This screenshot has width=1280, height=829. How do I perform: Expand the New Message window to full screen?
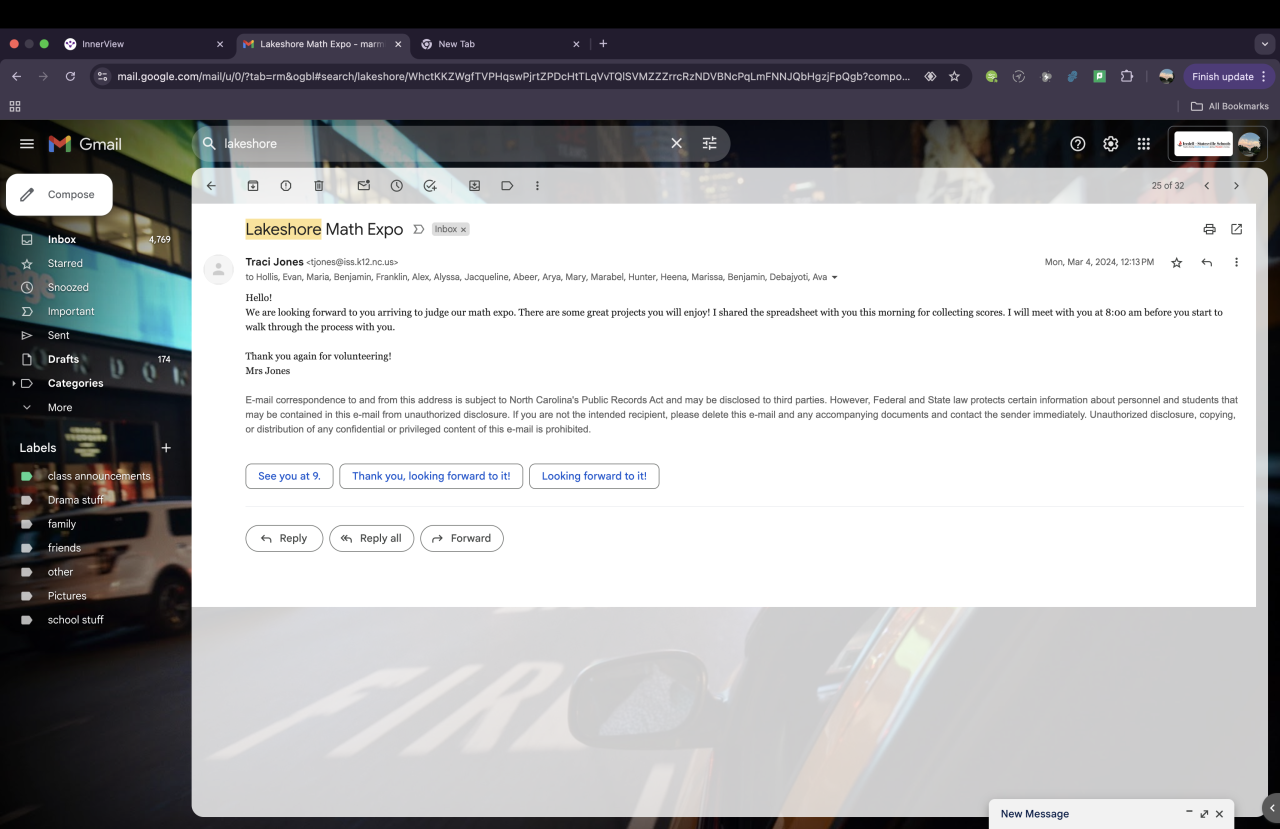[1204, 814]
